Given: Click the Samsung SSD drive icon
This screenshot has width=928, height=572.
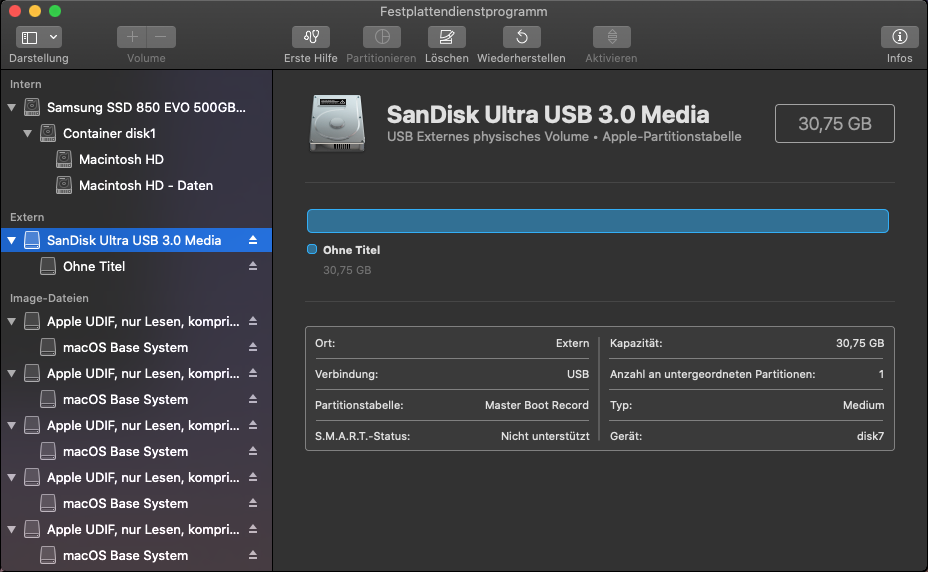Looking at the screenshot, I should [x=32, y=107].
